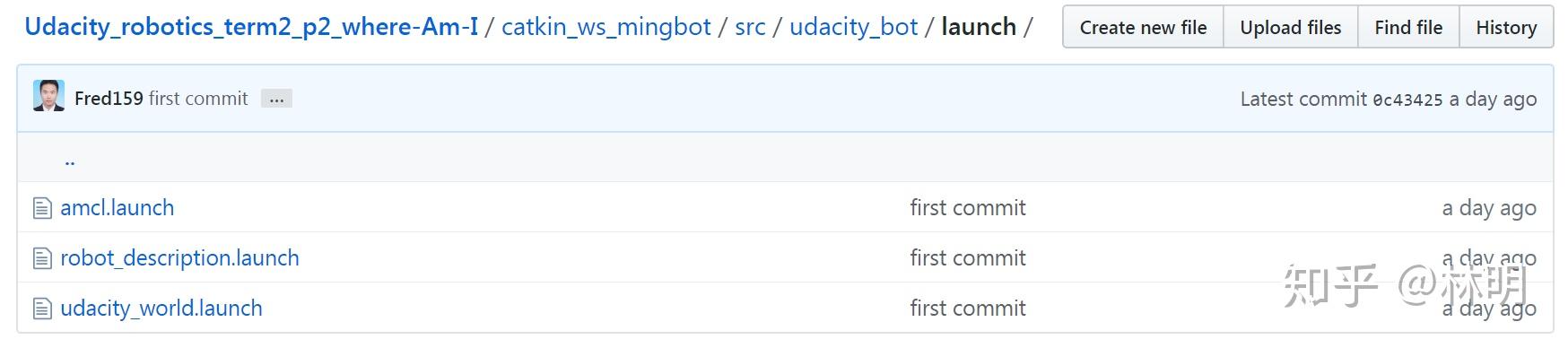Click the file icon beside udacity_world.launch
Viewport: 1568px width, 348px height.
42,309
